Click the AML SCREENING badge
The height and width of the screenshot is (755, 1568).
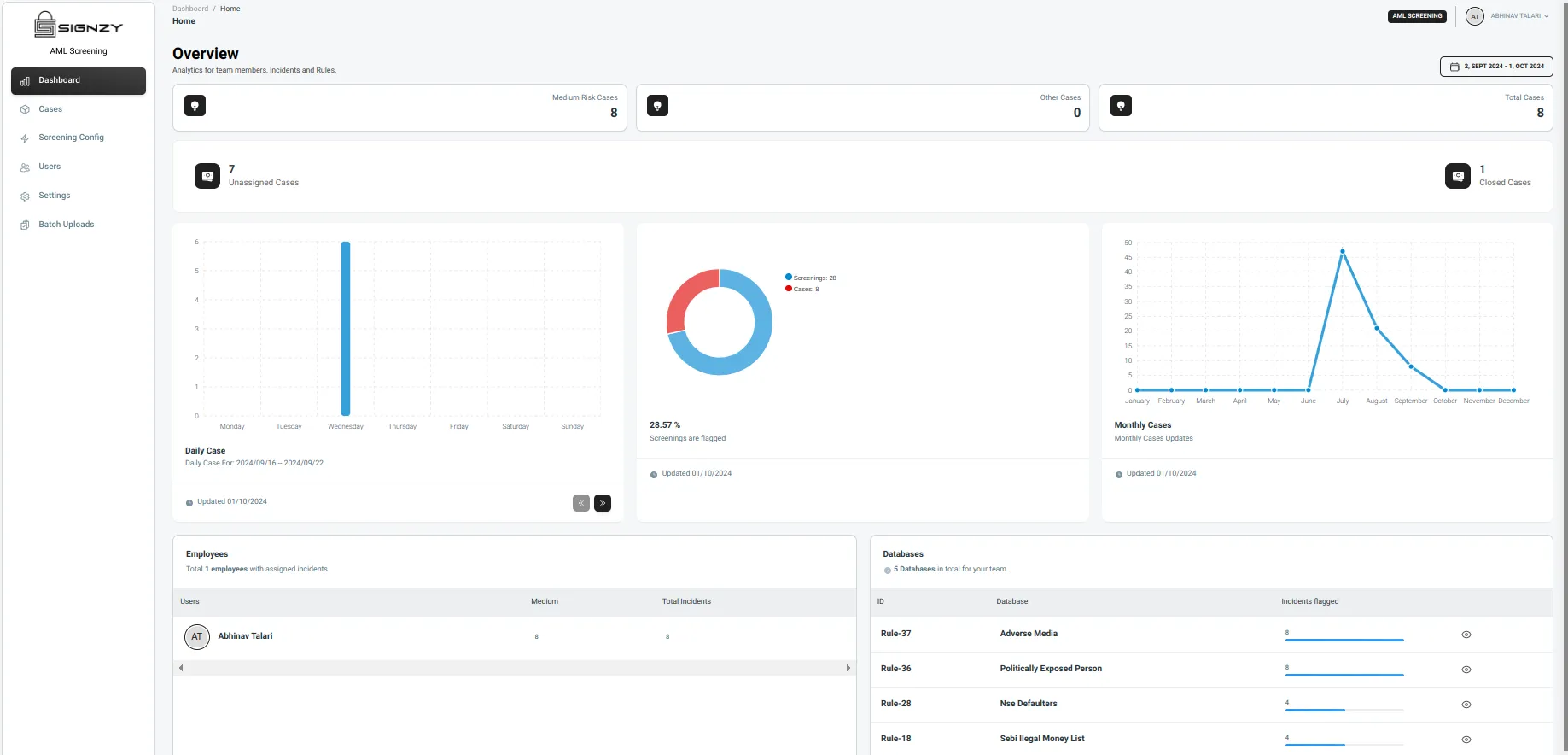pos(1417,16)
